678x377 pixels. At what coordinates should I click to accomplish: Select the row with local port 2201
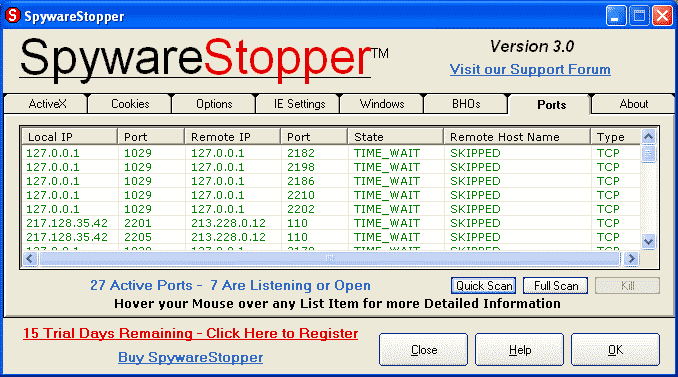331,223
